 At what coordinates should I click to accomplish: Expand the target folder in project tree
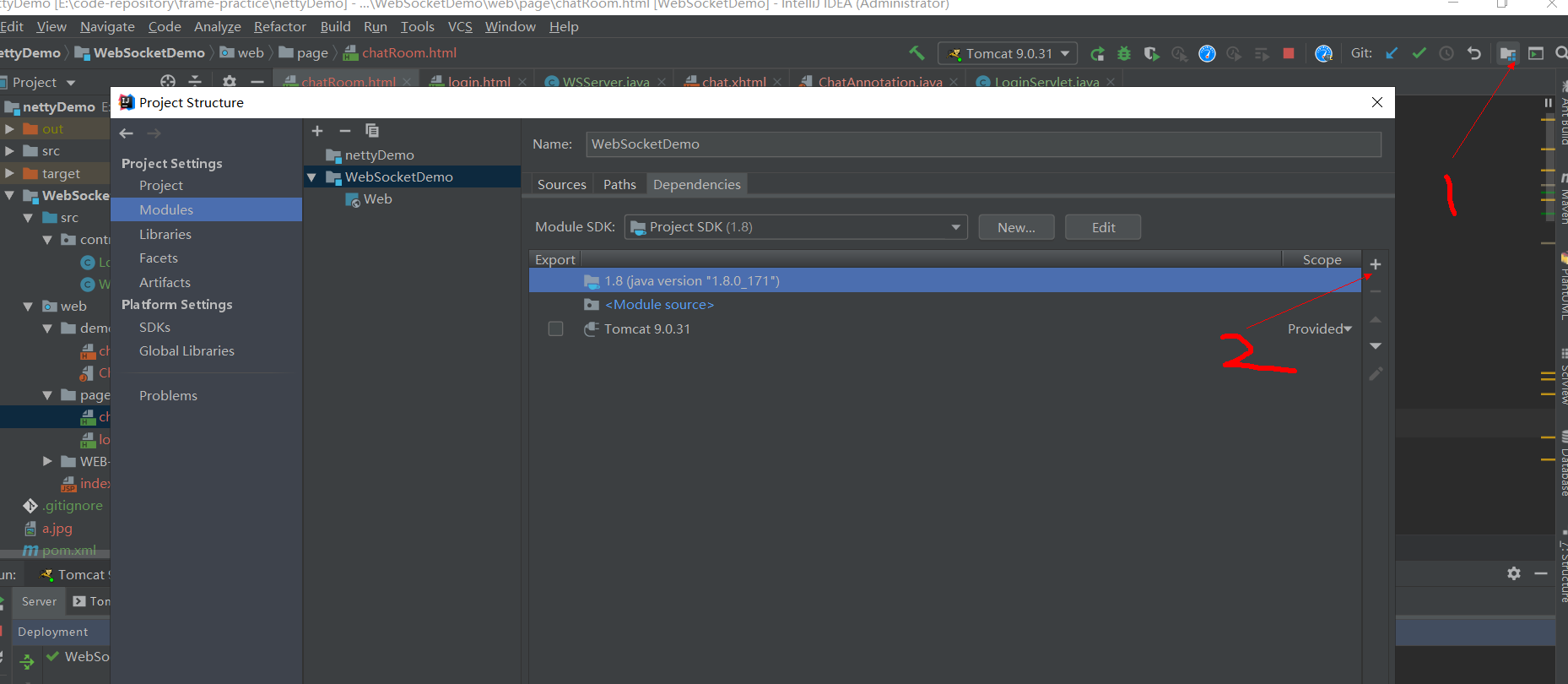point(9,173)
